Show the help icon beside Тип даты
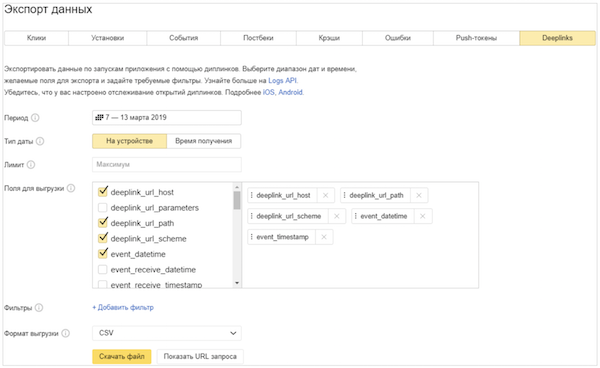The height and width of the screenshot is (368, 600). tap(40, 141)
